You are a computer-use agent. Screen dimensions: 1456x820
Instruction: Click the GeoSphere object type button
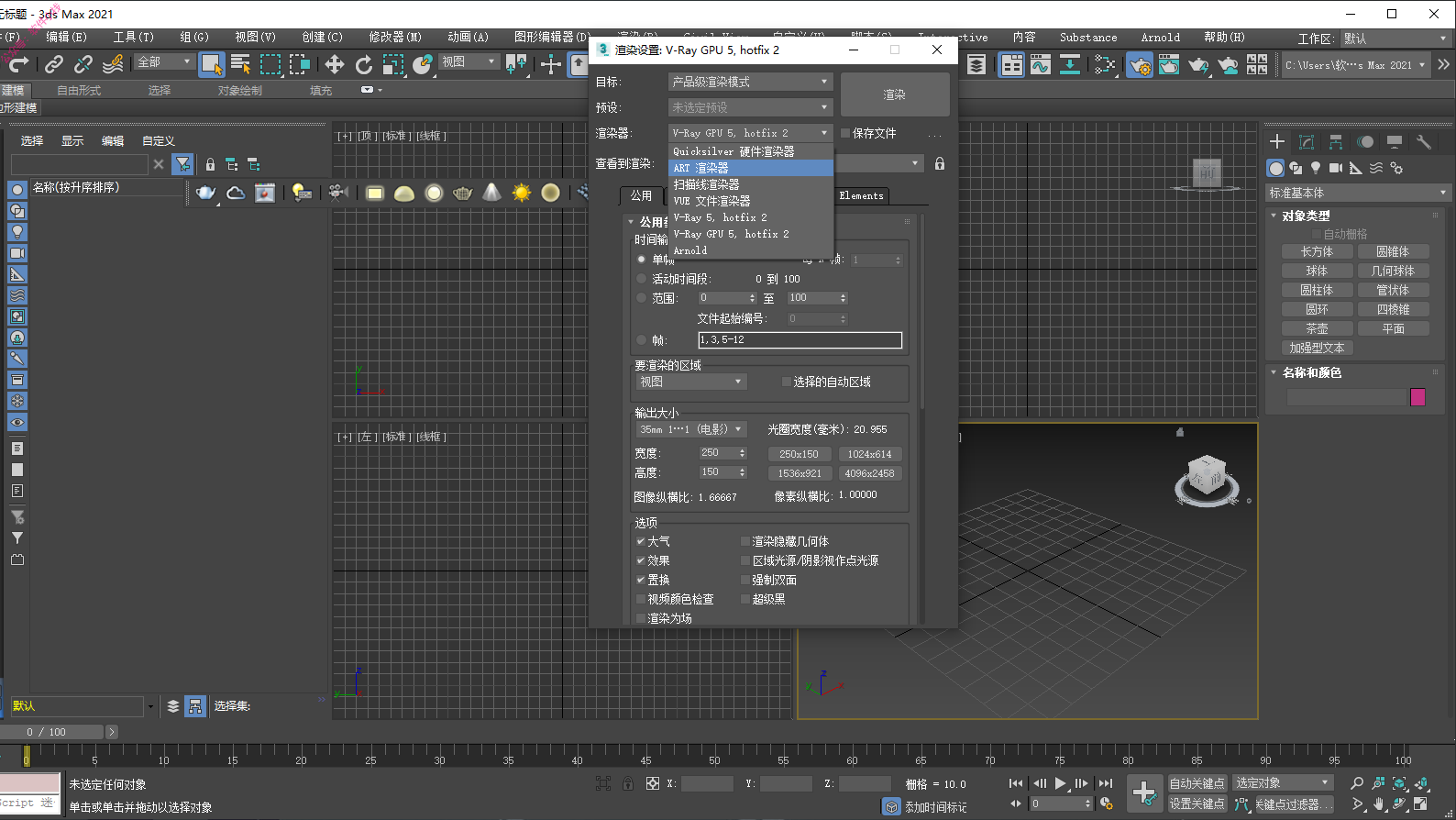point(1393,271)
